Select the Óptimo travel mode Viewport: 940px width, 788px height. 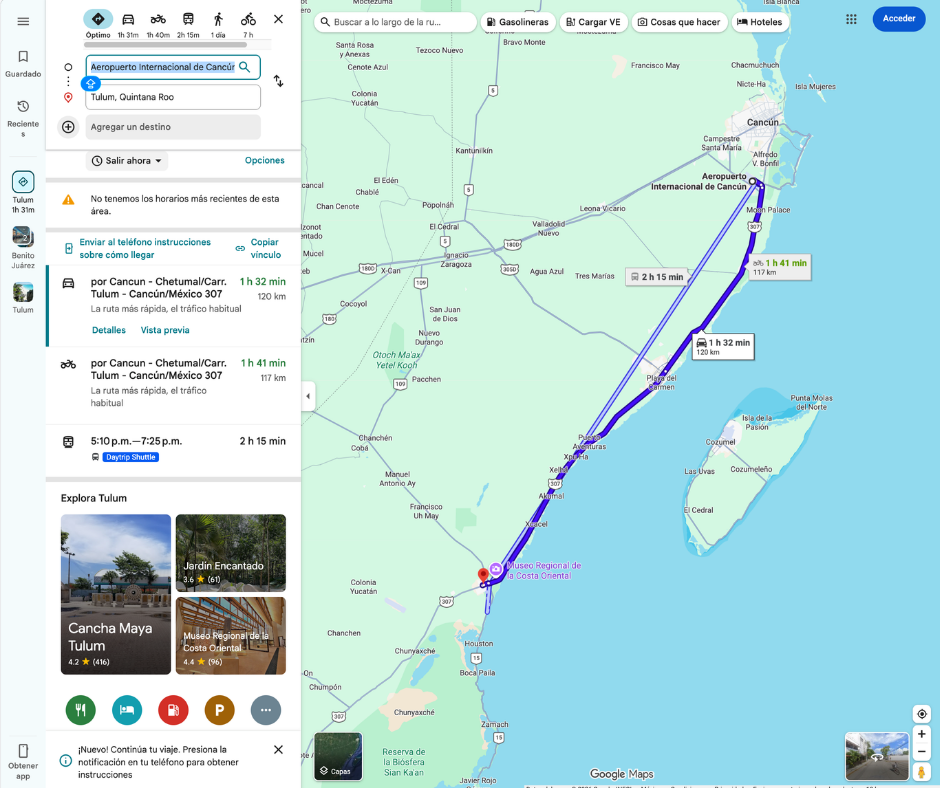(98, 24)
